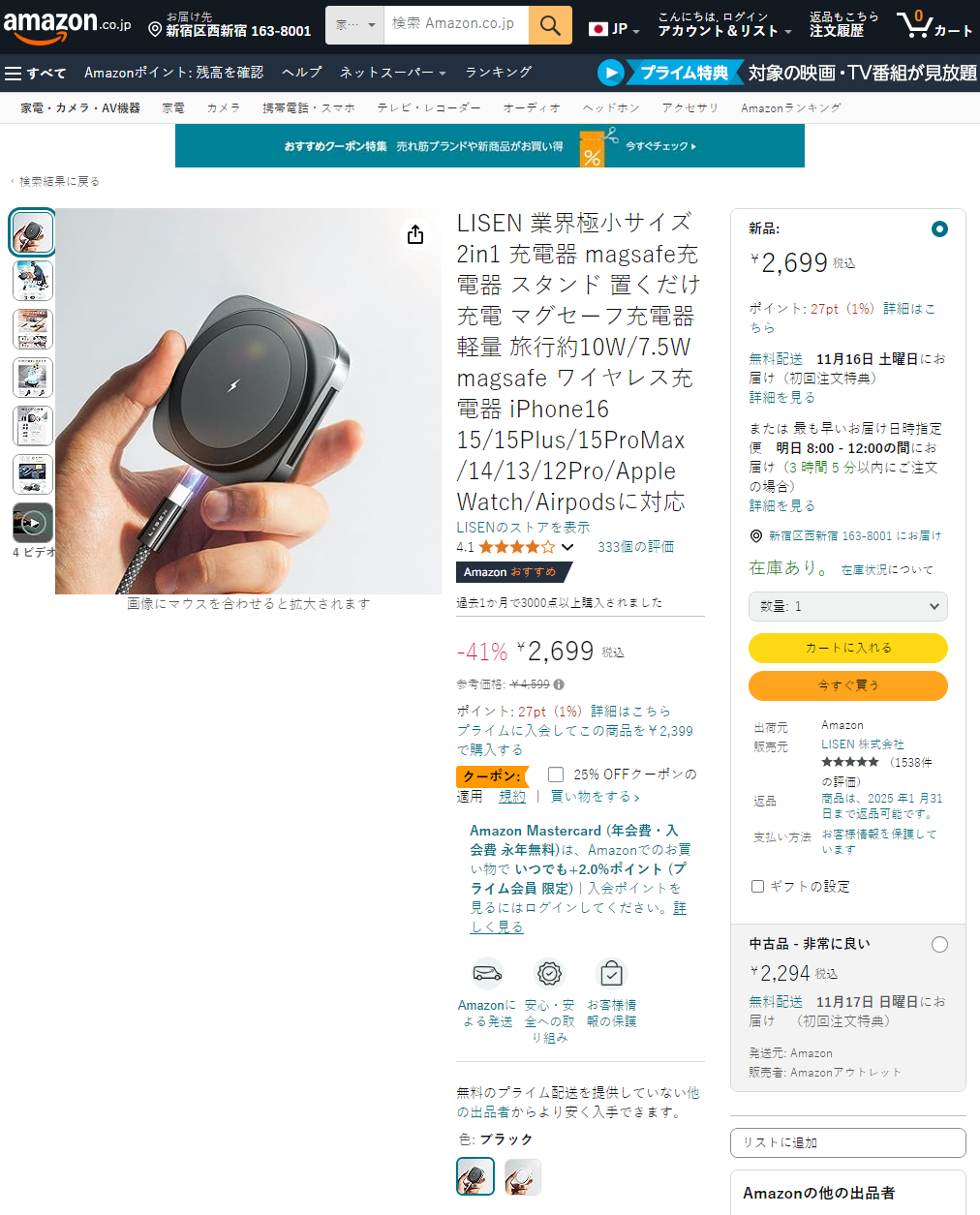Open LISENのストアを表示 link
The width and height of the screenshot is (980, 1215).
coord(523,528)
